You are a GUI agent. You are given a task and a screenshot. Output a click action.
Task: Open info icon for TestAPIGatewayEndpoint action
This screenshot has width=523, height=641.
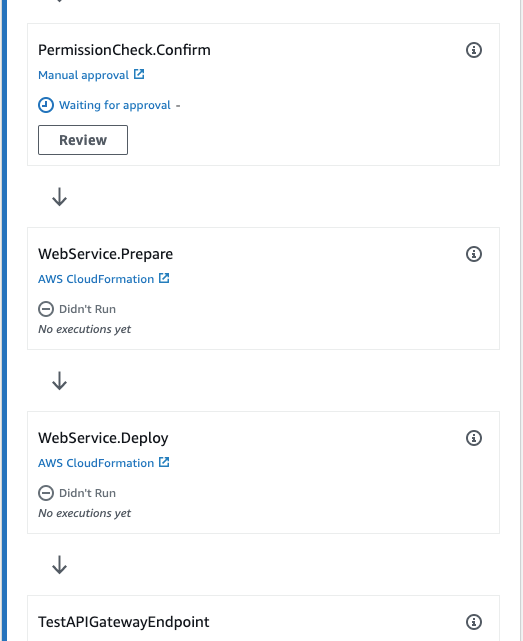click(474, 622)
